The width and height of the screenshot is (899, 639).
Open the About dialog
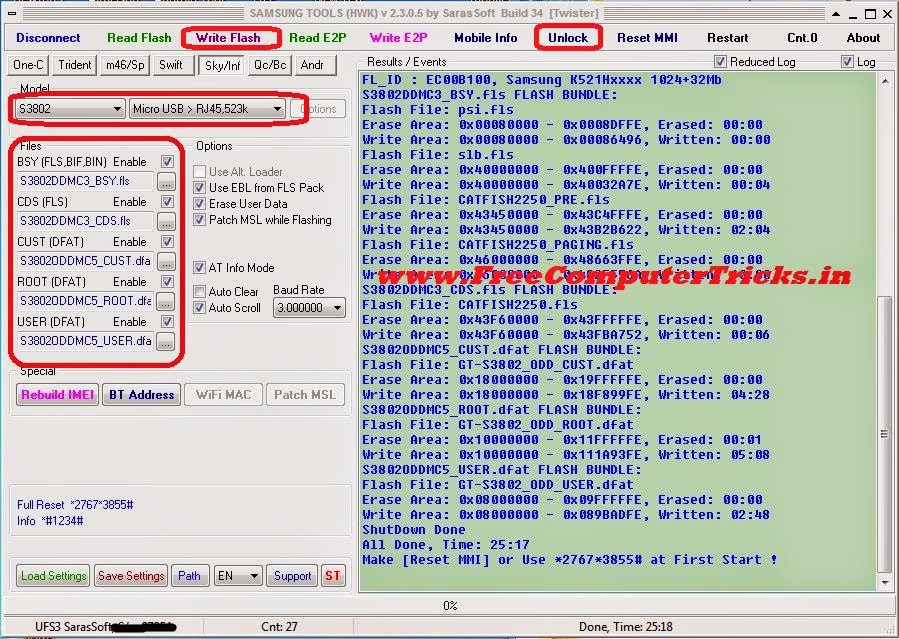(x=863, y=38)
